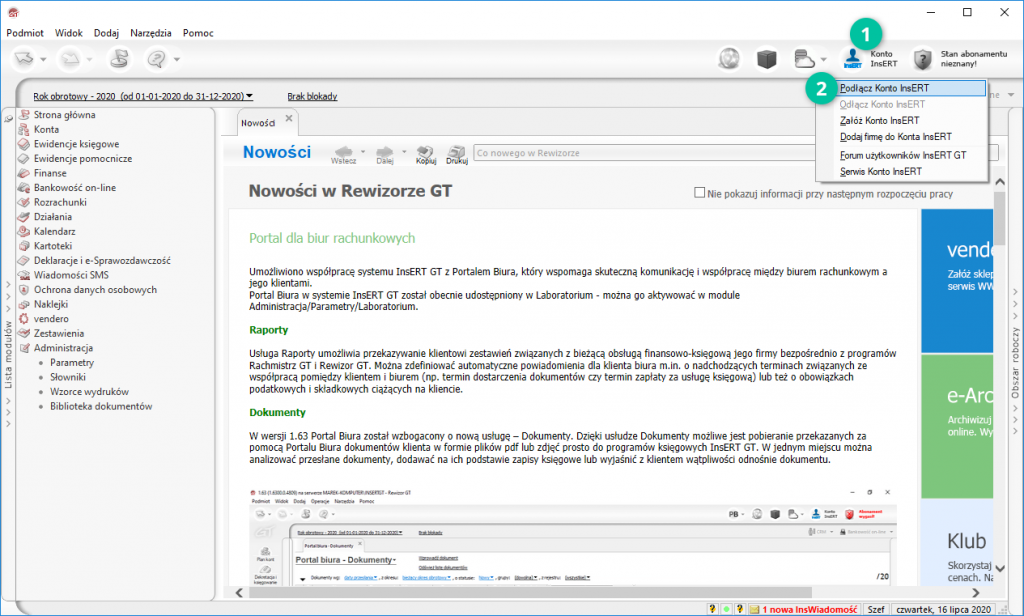Click the Klub banner tile

tap(957, 543)
